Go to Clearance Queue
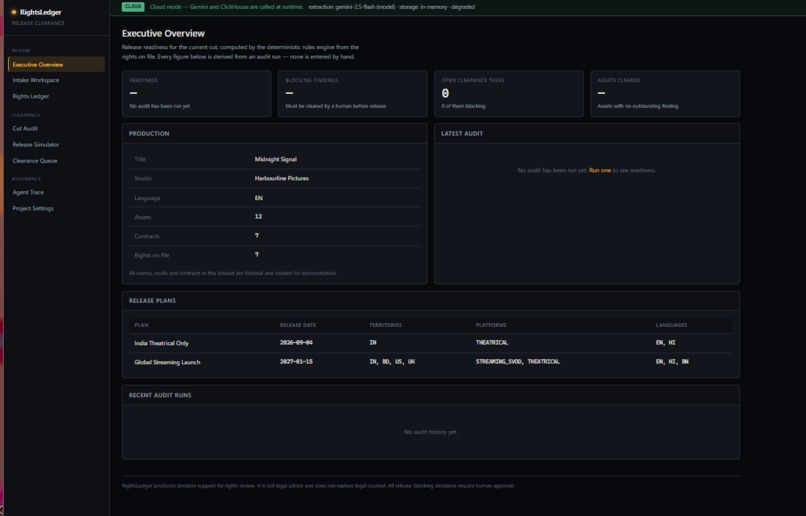This screenshot has width=806, height=516. pos(34,160)
